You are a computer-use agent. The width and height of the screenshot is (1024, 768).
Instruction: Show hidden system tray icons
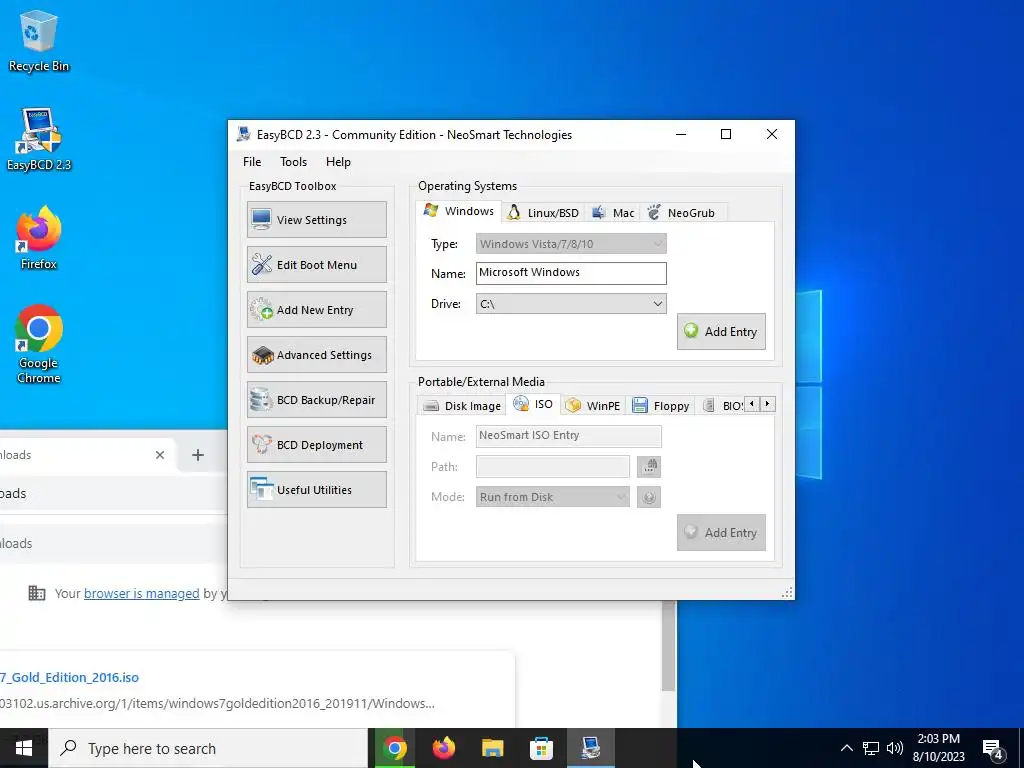pos(846,748)
